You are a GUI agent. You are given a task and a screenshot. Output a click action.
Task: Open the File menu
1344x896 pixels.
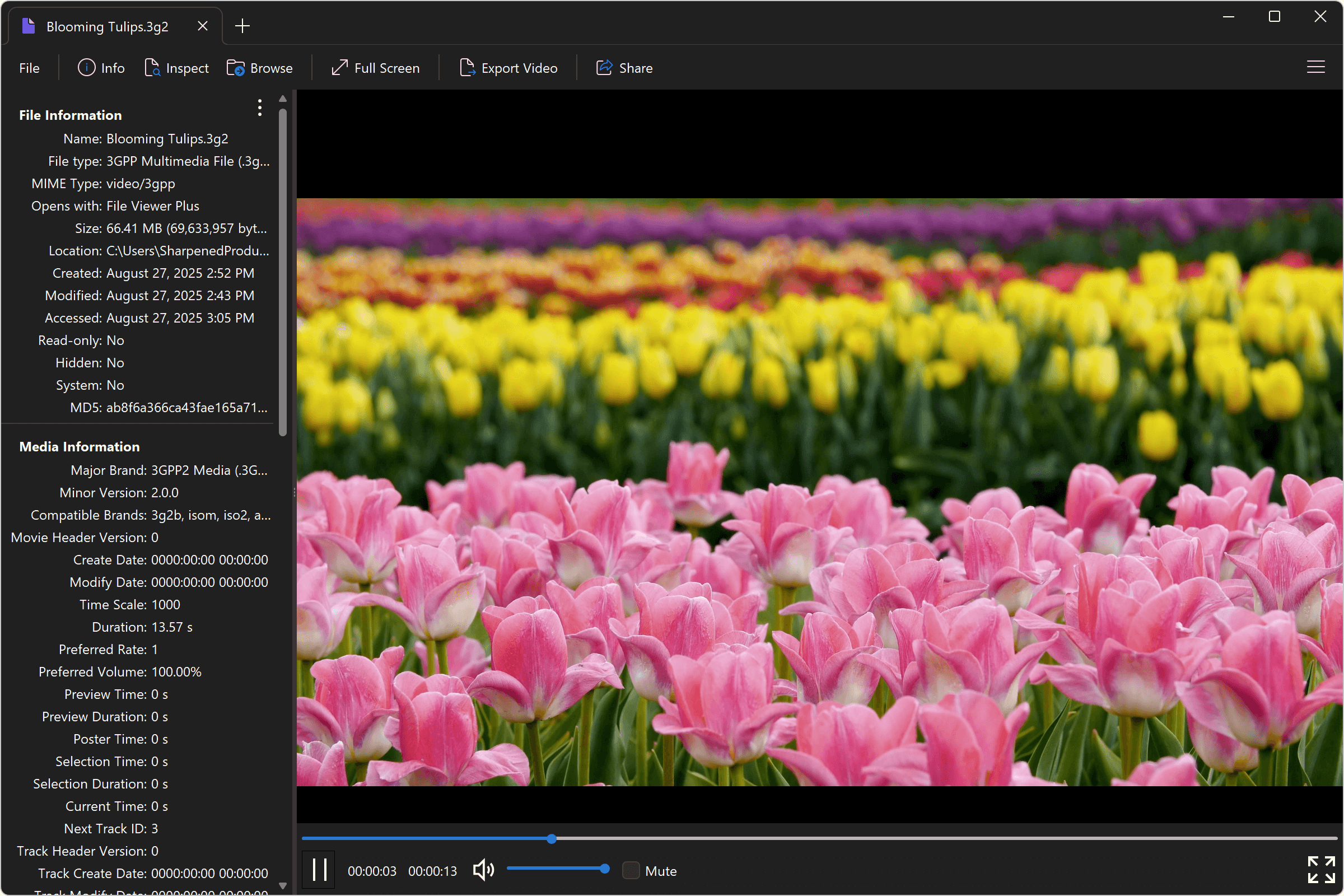pos(29,67)
